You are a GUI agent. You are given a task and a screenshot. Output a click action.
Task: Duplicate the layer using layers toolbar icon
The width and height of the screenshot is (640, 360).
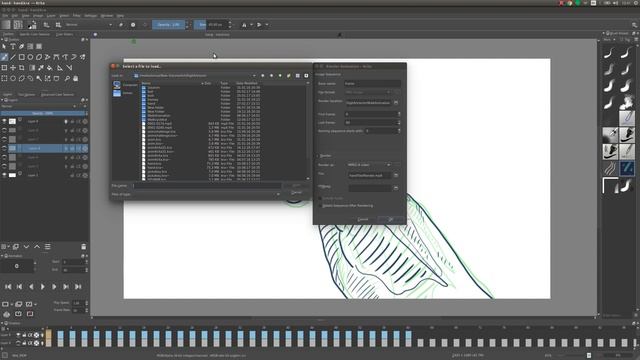pyautogui.click(x=16, y=247)
